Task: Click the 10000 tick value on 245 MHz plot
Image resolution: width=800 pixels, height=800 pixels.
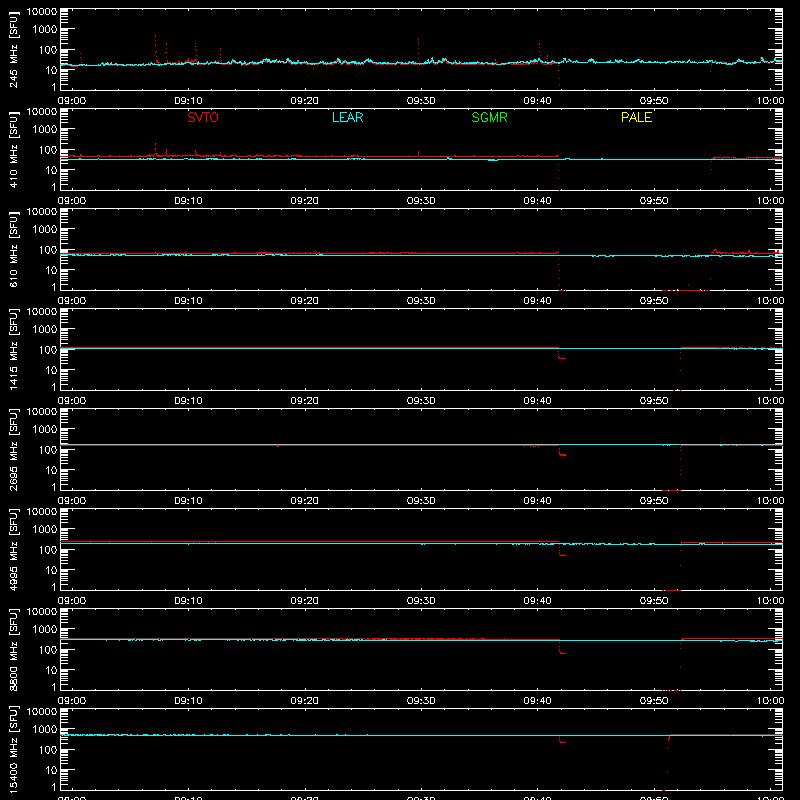Action: 42,12
